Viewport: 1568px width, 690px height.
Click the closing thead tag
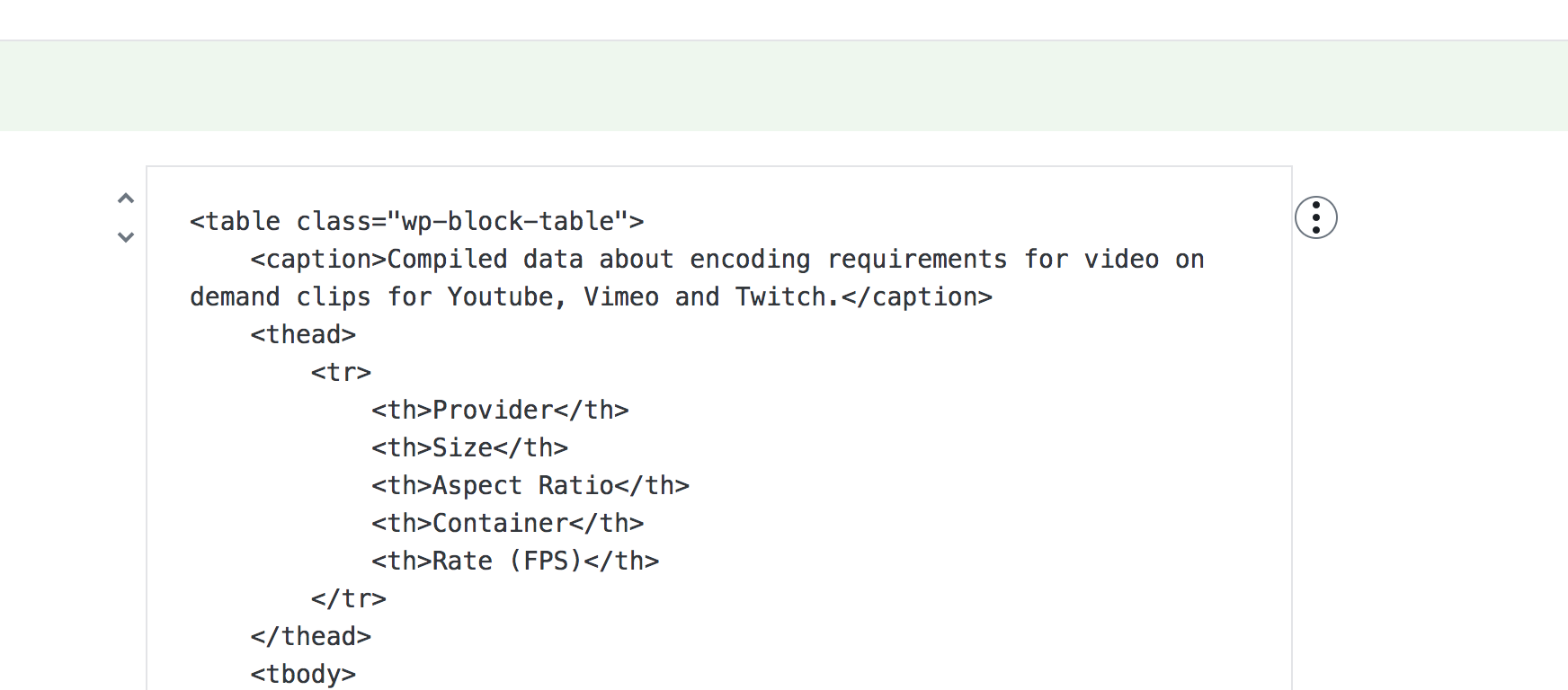click(x=310, y=636)
